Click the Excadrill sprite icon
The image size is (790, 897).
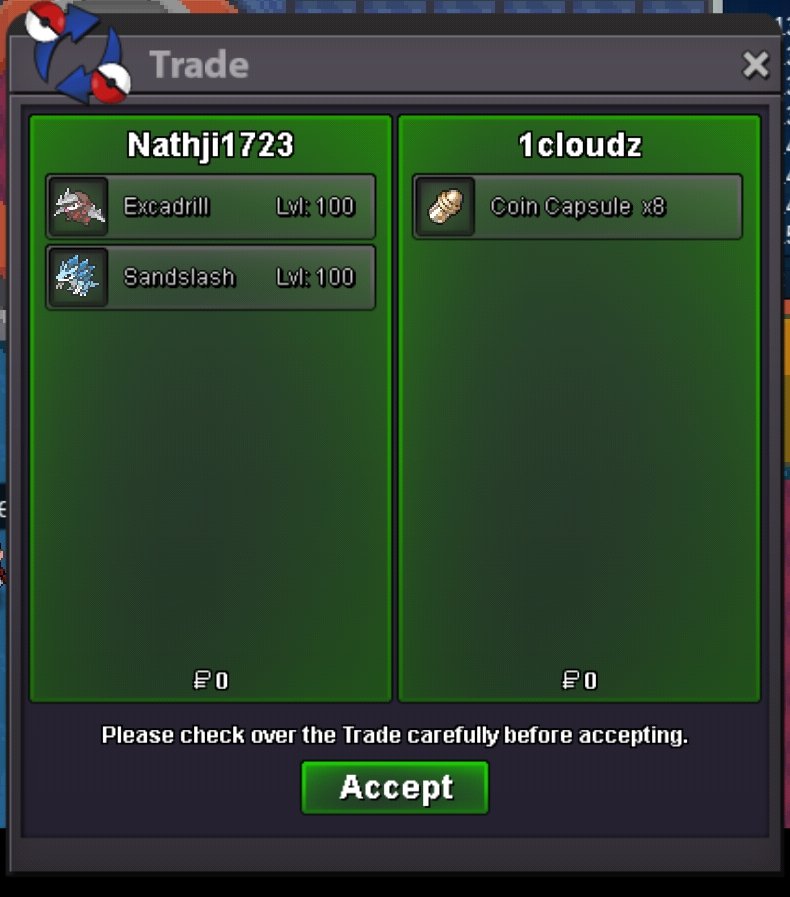pyautogui.click(x=79, y=207)
